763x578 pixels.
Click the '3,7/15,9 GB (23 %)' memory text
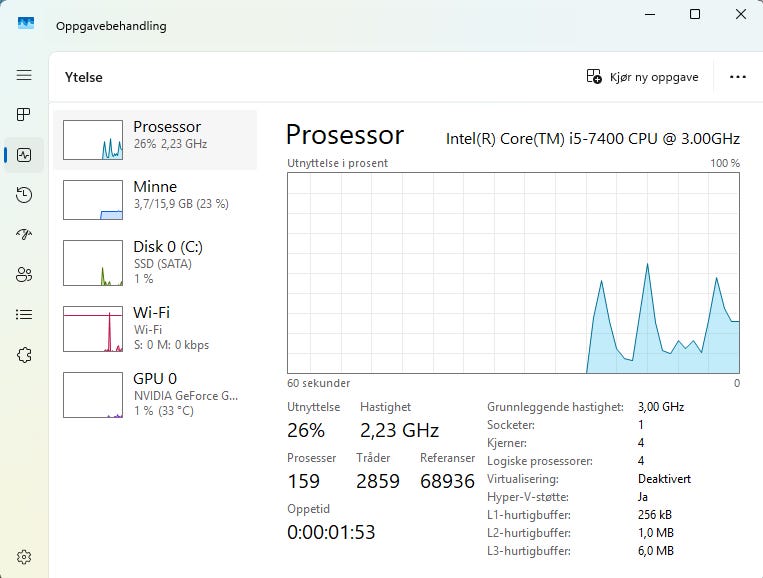point(181,204)
